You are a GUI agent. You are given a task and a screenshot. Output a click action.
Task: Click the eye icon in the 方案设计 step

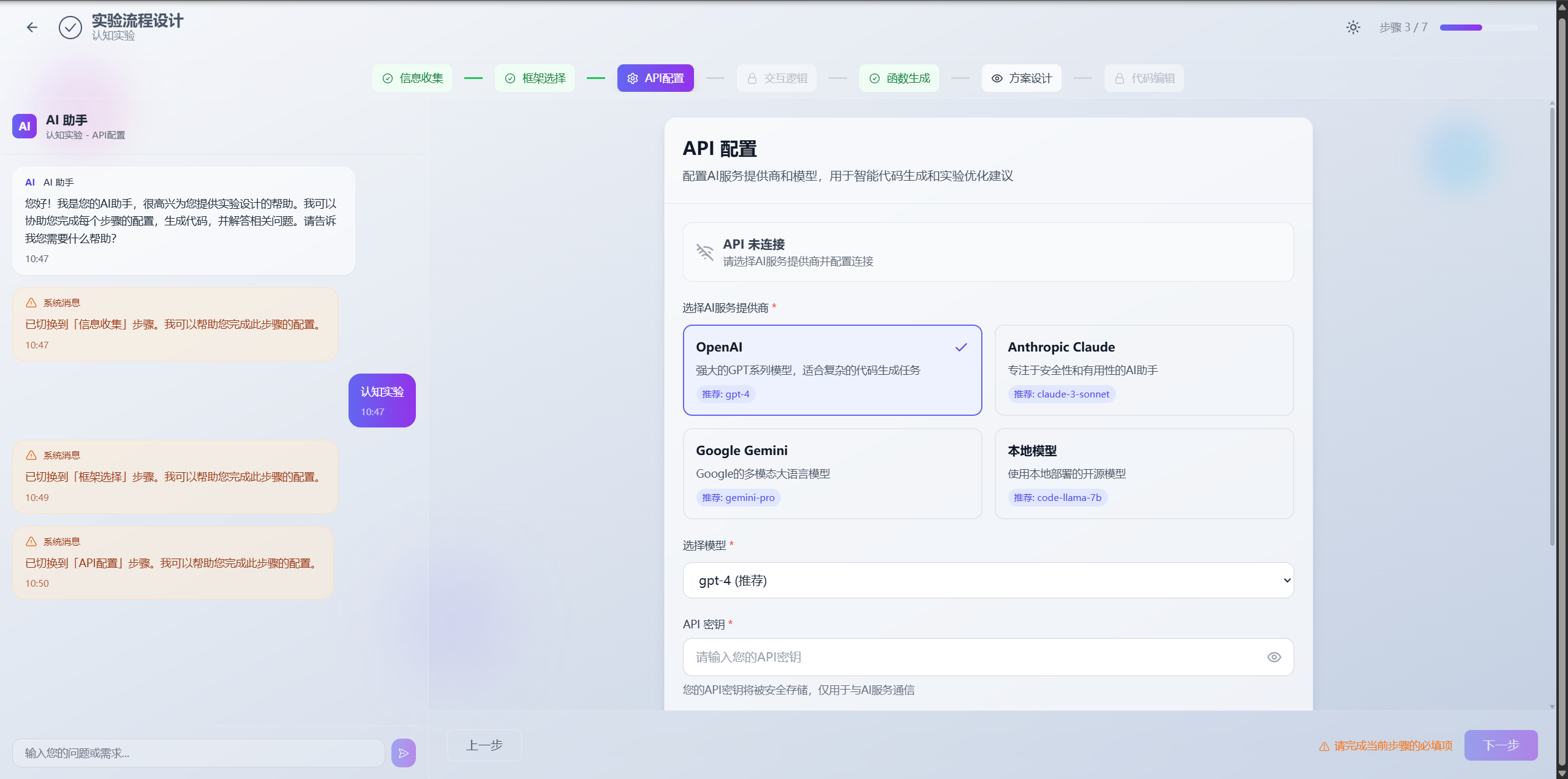(x=997, y=78)
